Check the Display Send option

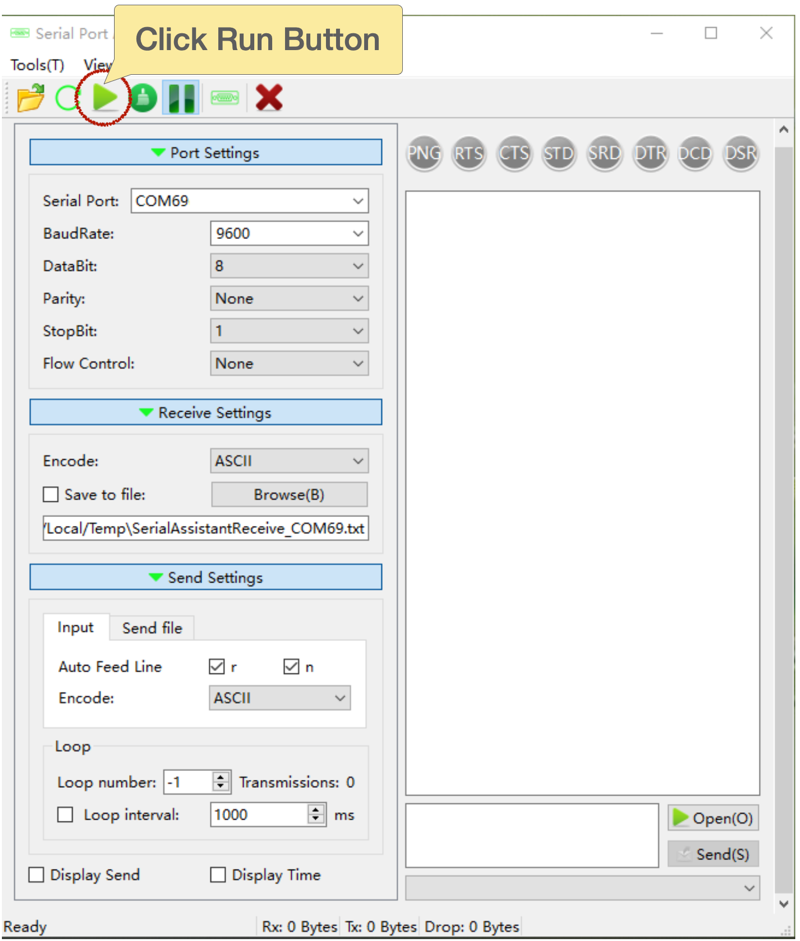(x=37, y=875)
